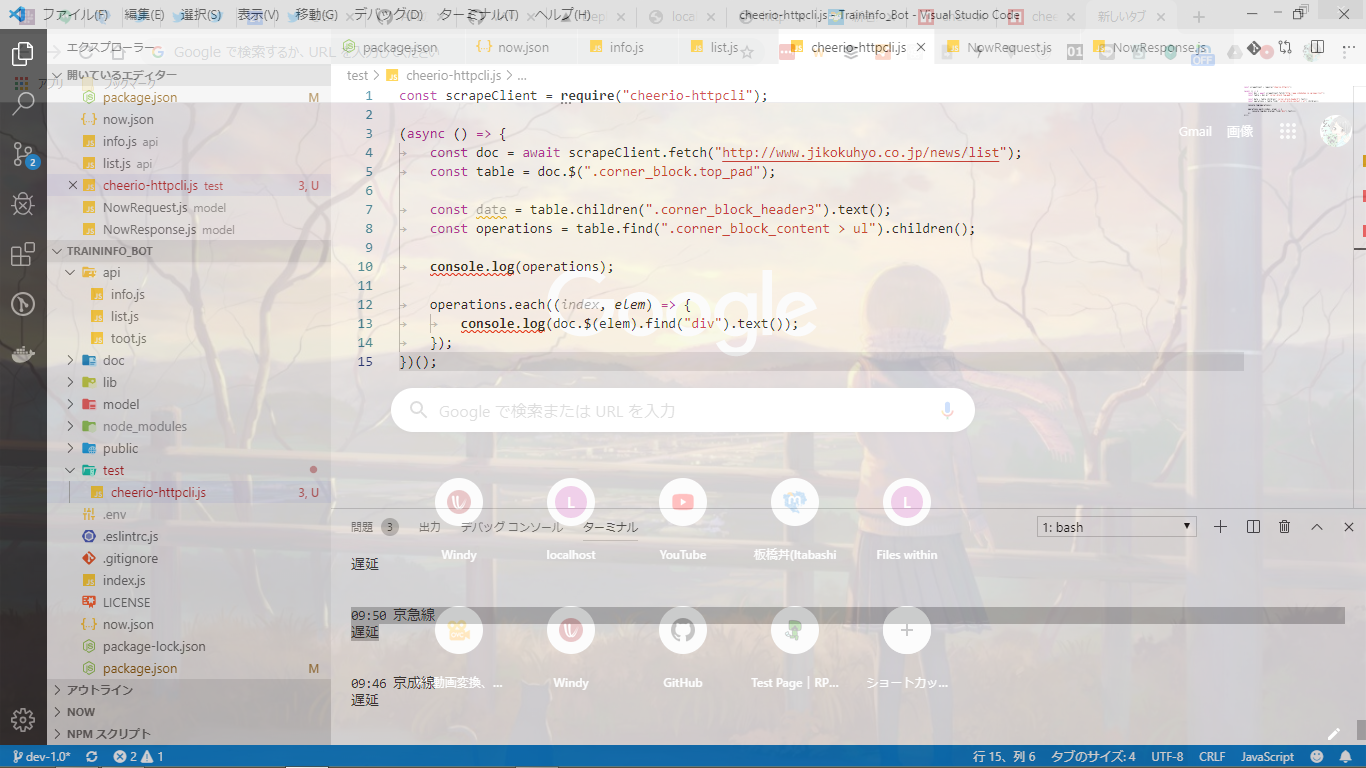1366x768 pixels.
Task: Open the Search view in activity bar
Action: coord(22,104)
